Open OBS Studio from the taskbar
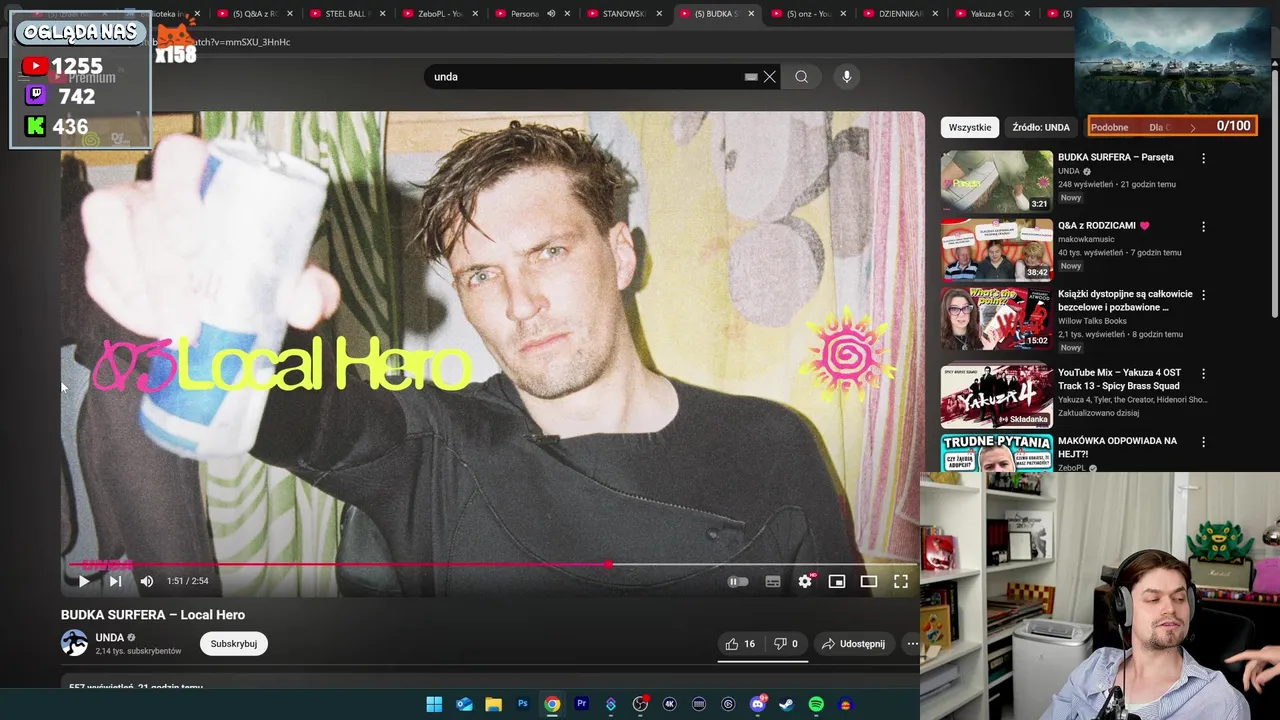 coord(640,705)
